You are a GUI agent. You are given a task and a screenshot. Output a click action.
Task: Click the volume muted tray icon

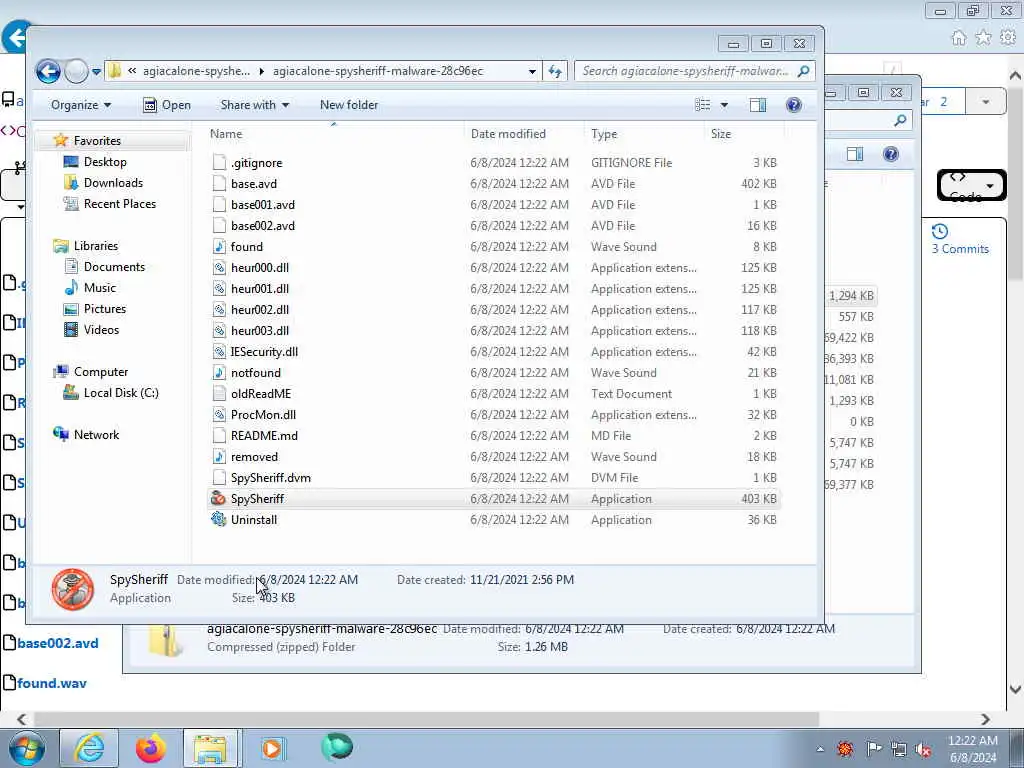(923, 749)
